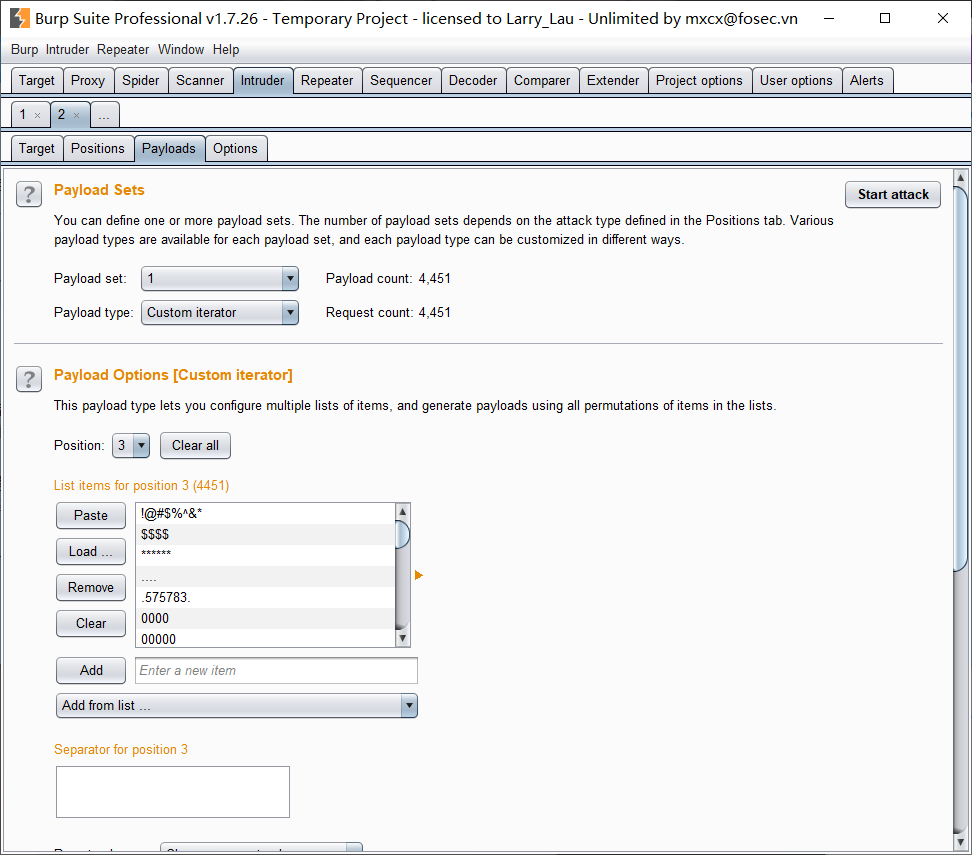The height and width of the screenshot is (855, 972).
Task: Select the 0000 list item
Action: click(x=265, y=619)
